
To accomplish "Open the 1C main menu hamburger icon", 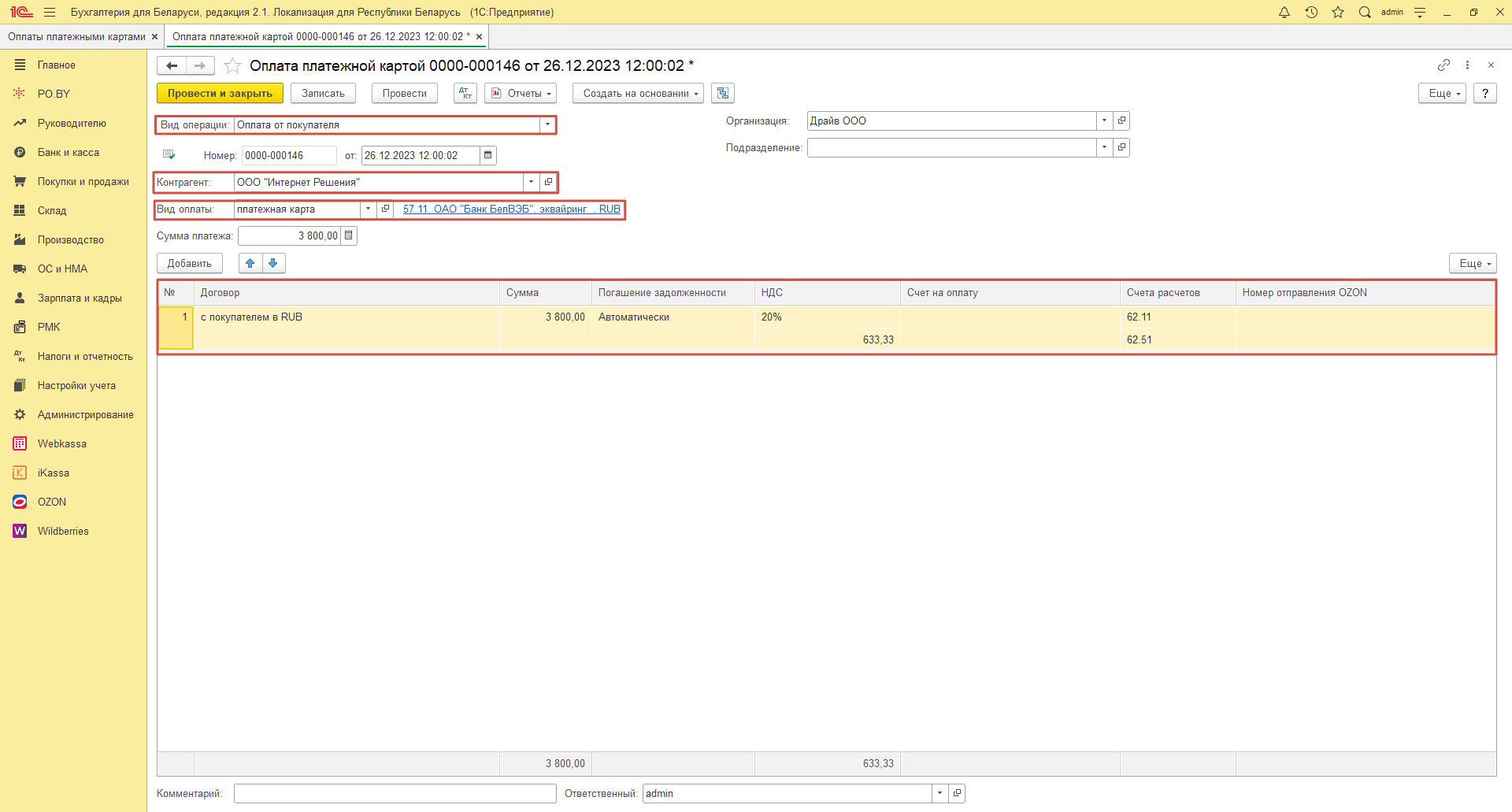I will 50,12.
